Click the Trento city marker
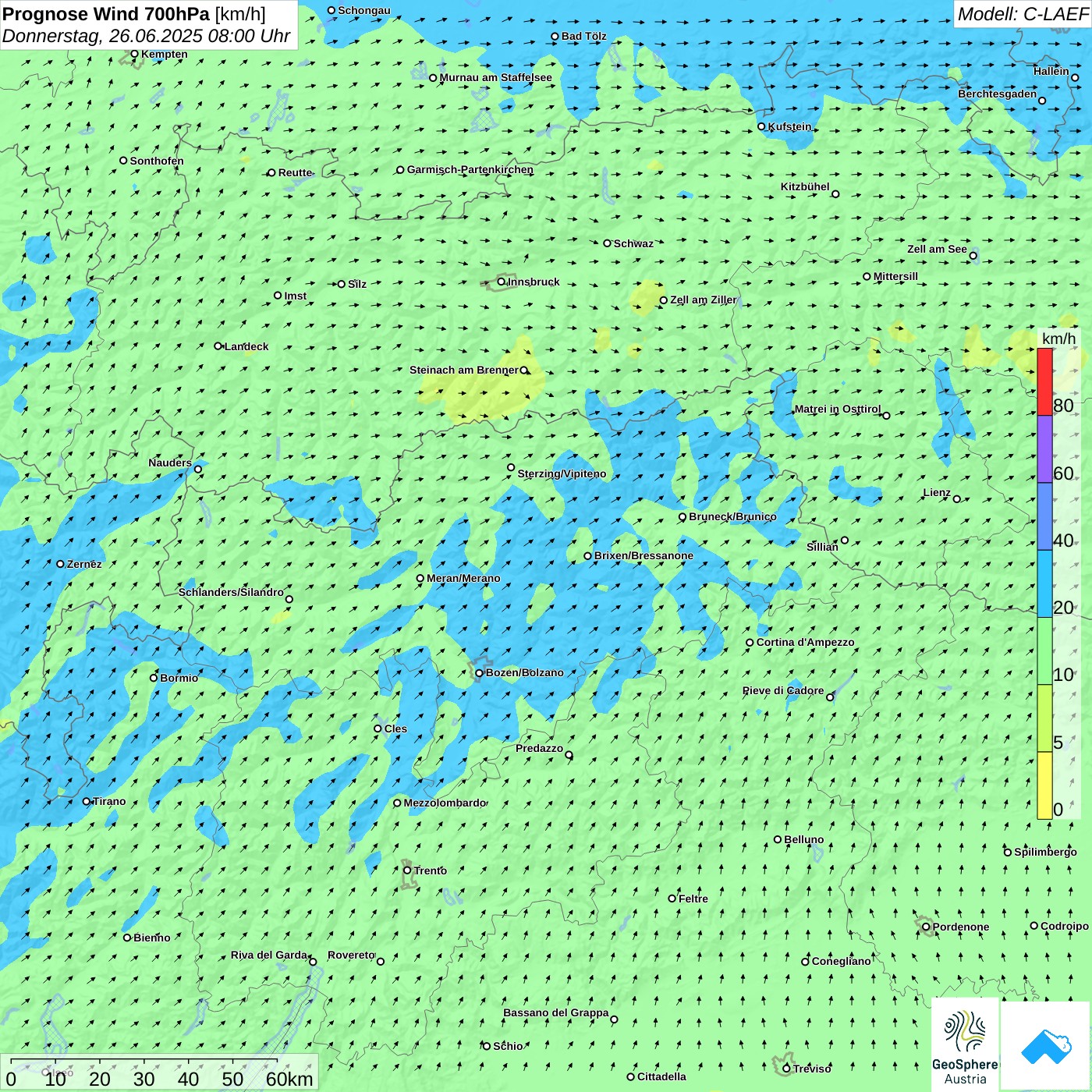The width and height of the screenshot is (1092, 1092). pyautogui.click(x=406, y=870)
